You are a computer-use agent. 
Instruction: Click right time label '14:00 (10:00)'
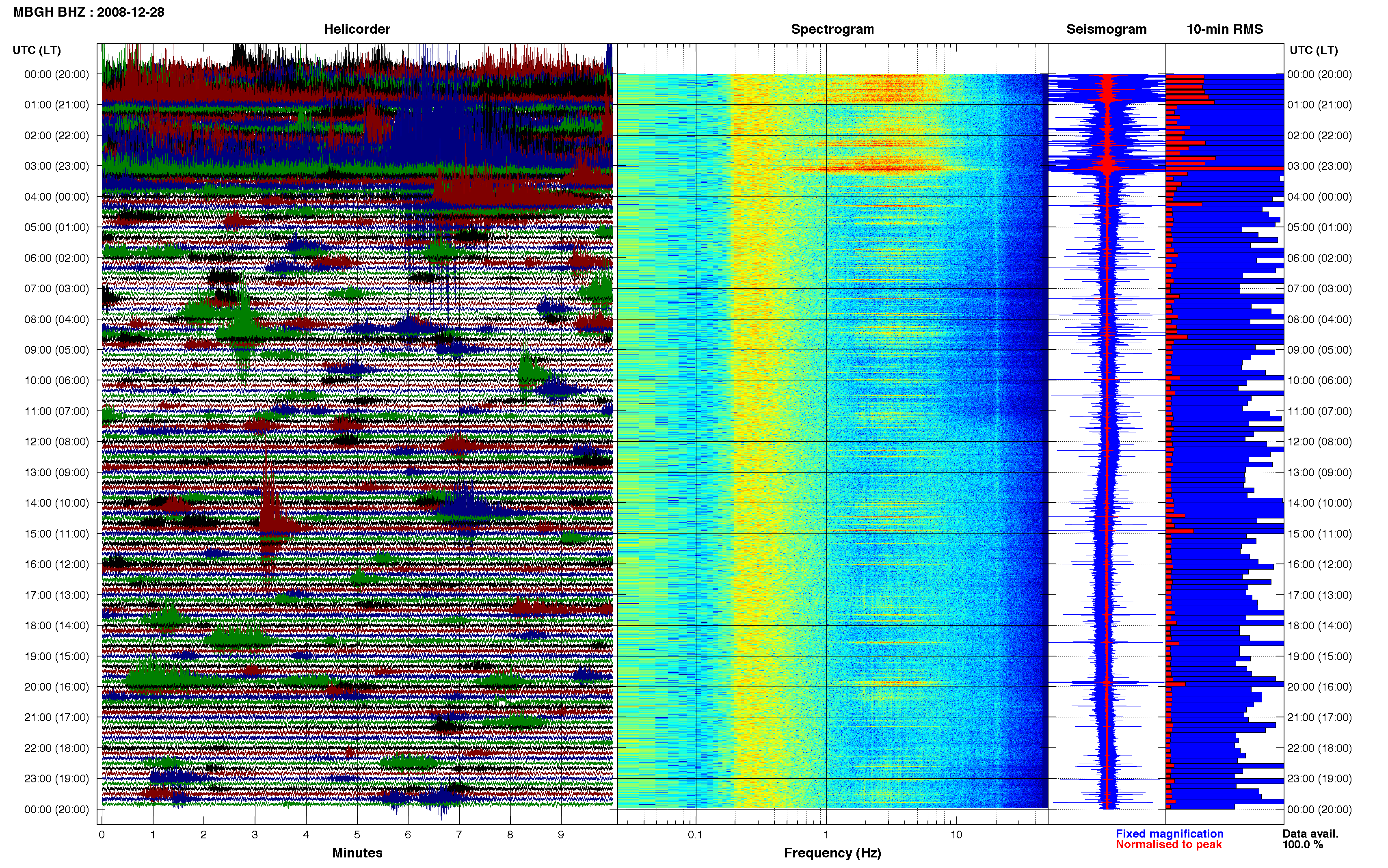1319,503
